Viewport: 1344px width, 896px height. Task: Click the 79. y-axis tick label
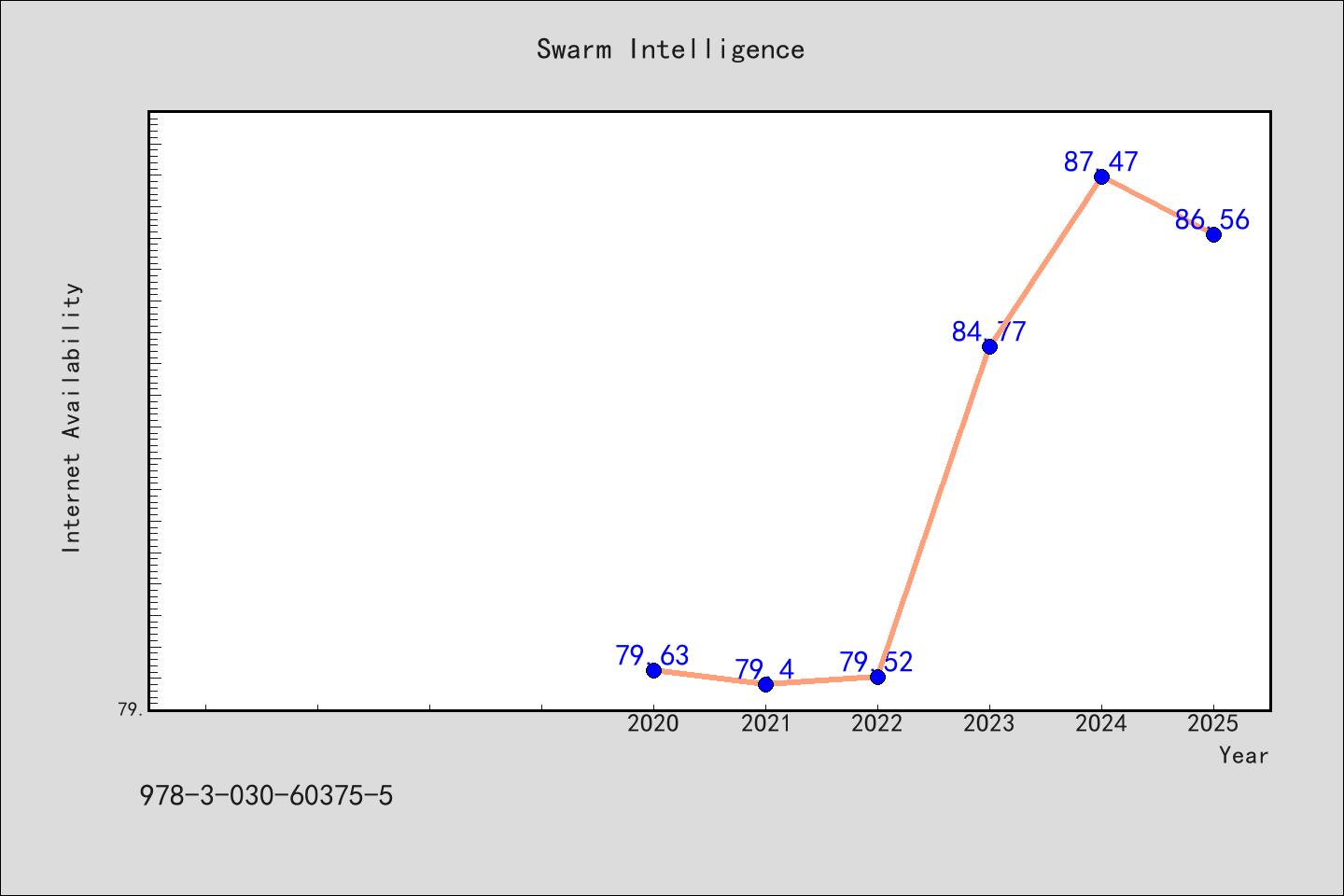[131, 709]
